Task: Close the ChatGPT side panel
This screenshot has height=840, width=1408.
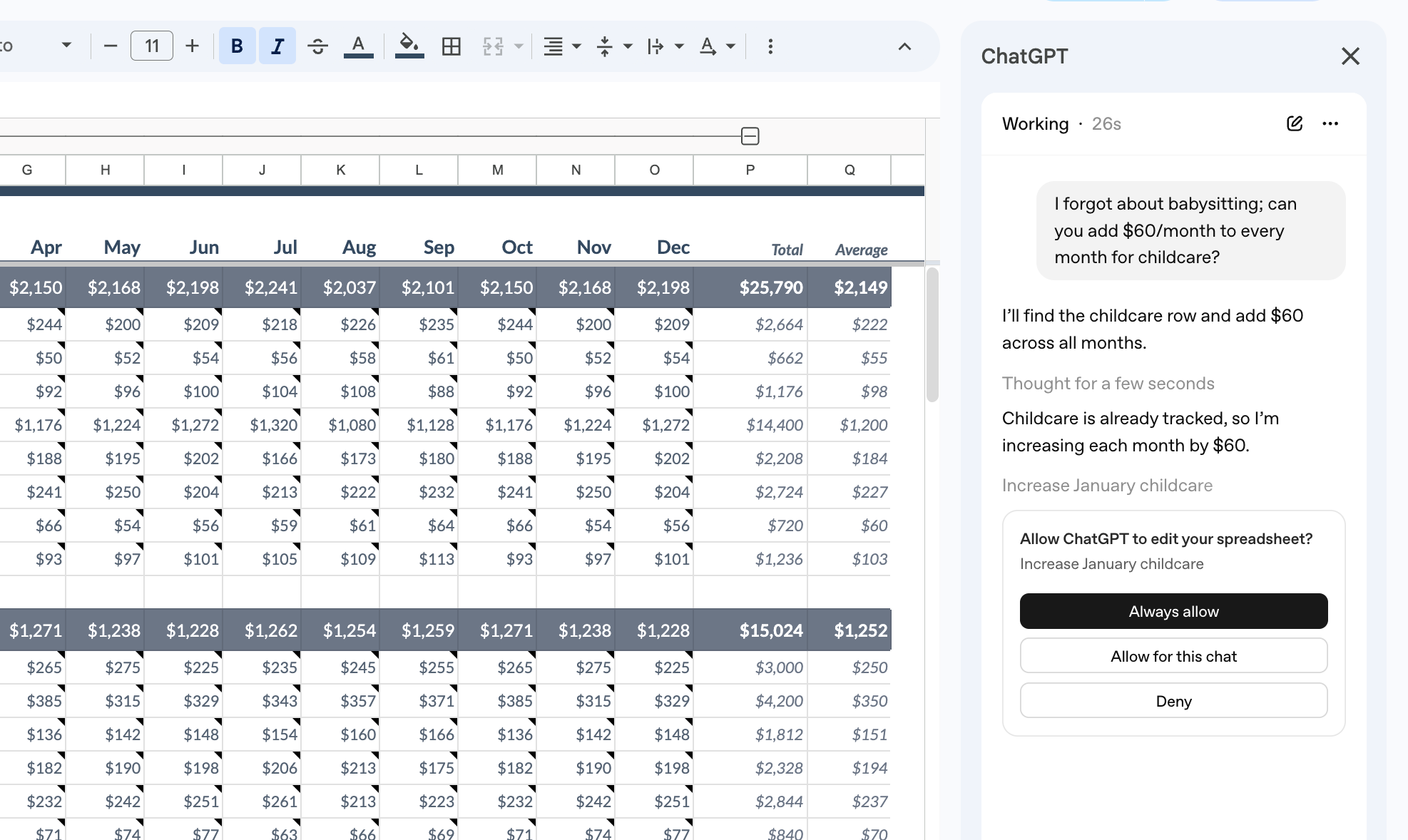Action: (x=1350, y=56)
